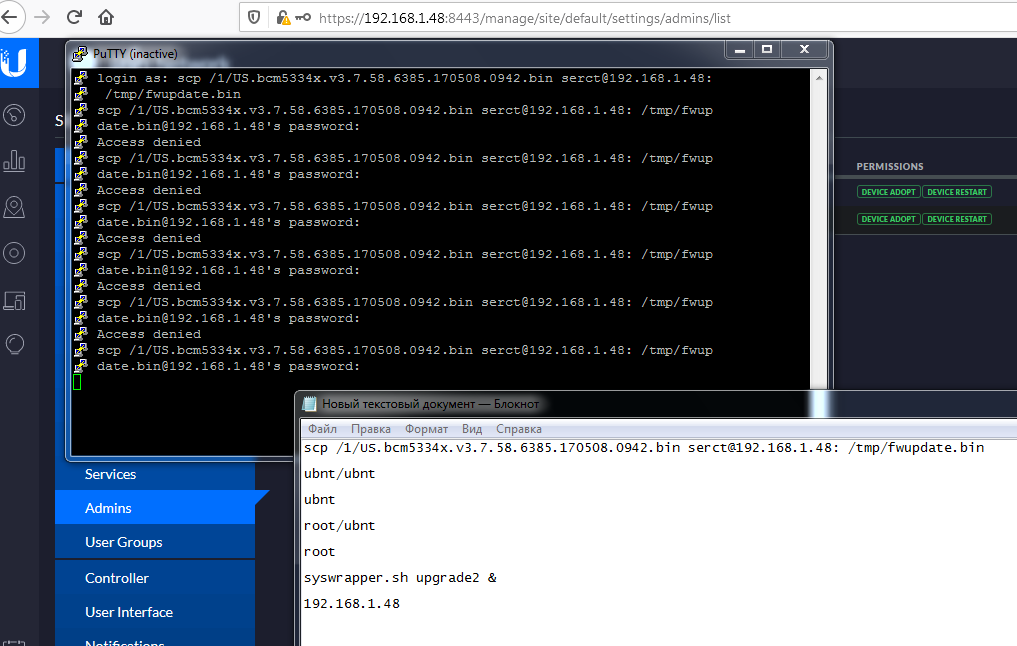Viewport: 1017px width, 646px height.
Task: Select User Groups in settings sidebar
Action: pyautogui.click(x=123, y=542)
